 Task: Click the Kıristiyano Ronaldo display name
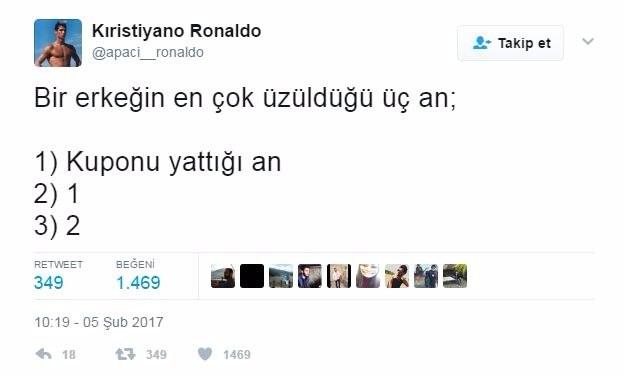[x=177, y=31]
